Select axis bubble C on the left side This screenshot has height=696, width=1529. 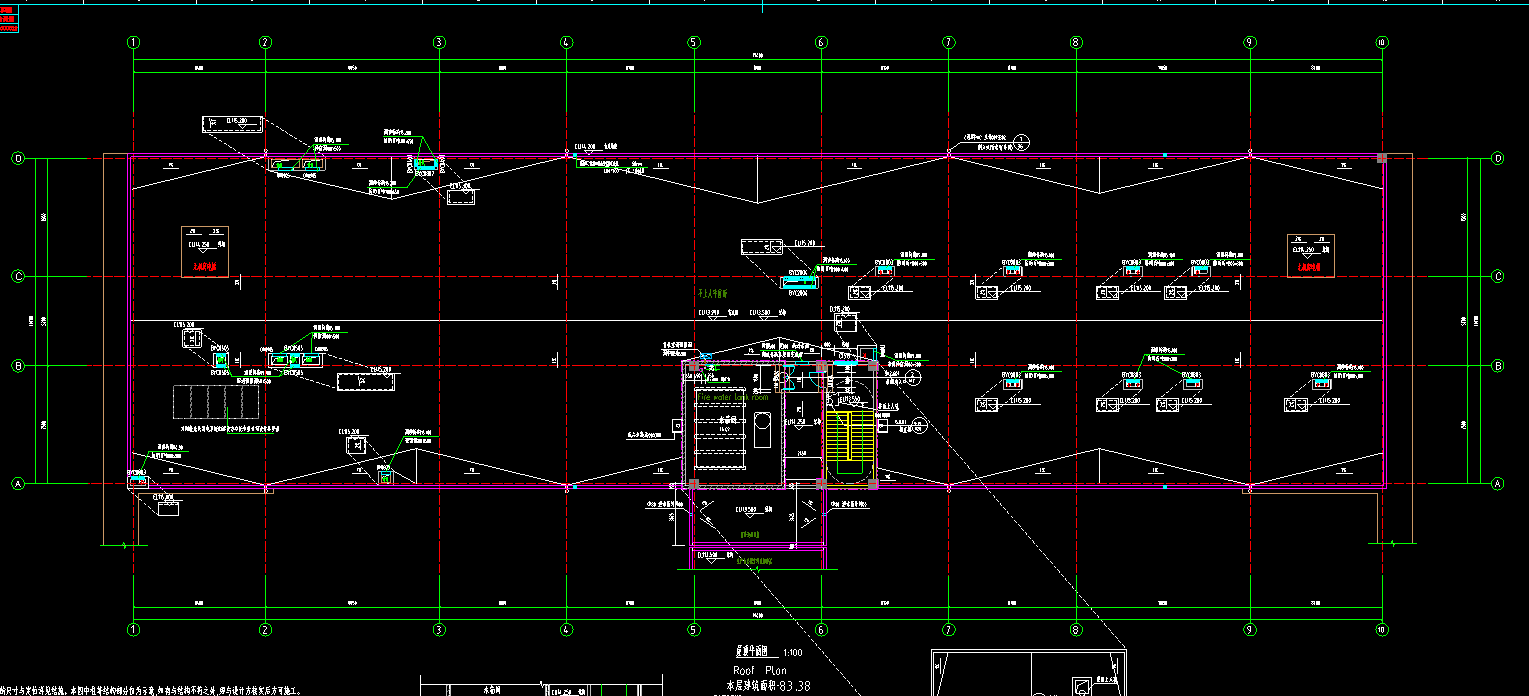click(x=17, y=276)
